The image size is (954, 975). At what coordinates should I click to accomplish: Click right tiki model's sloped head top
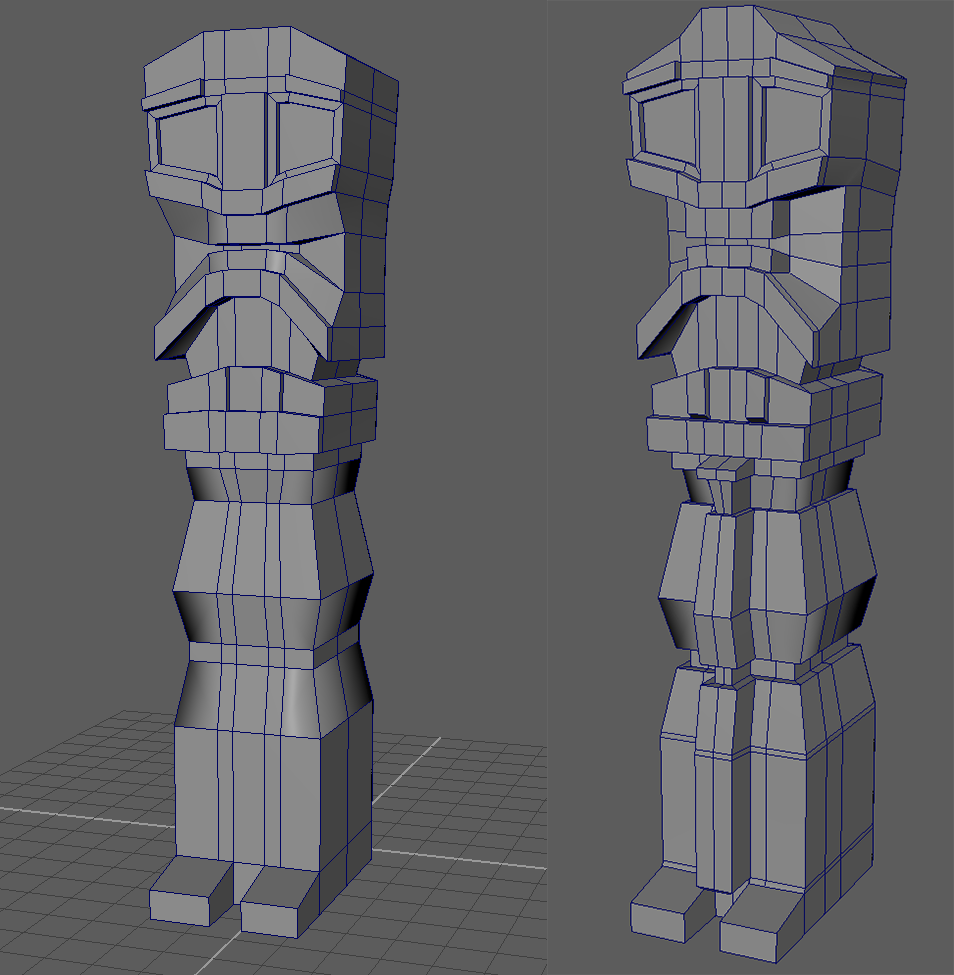coord(764,44)
